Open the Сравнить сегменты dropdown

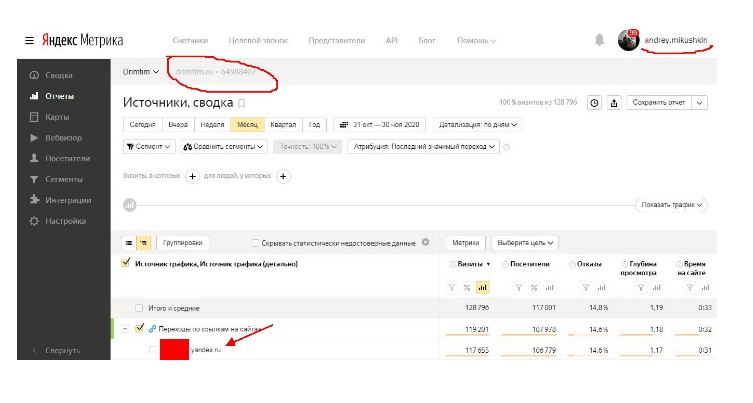pyautogui.click(x=224, y=147)
